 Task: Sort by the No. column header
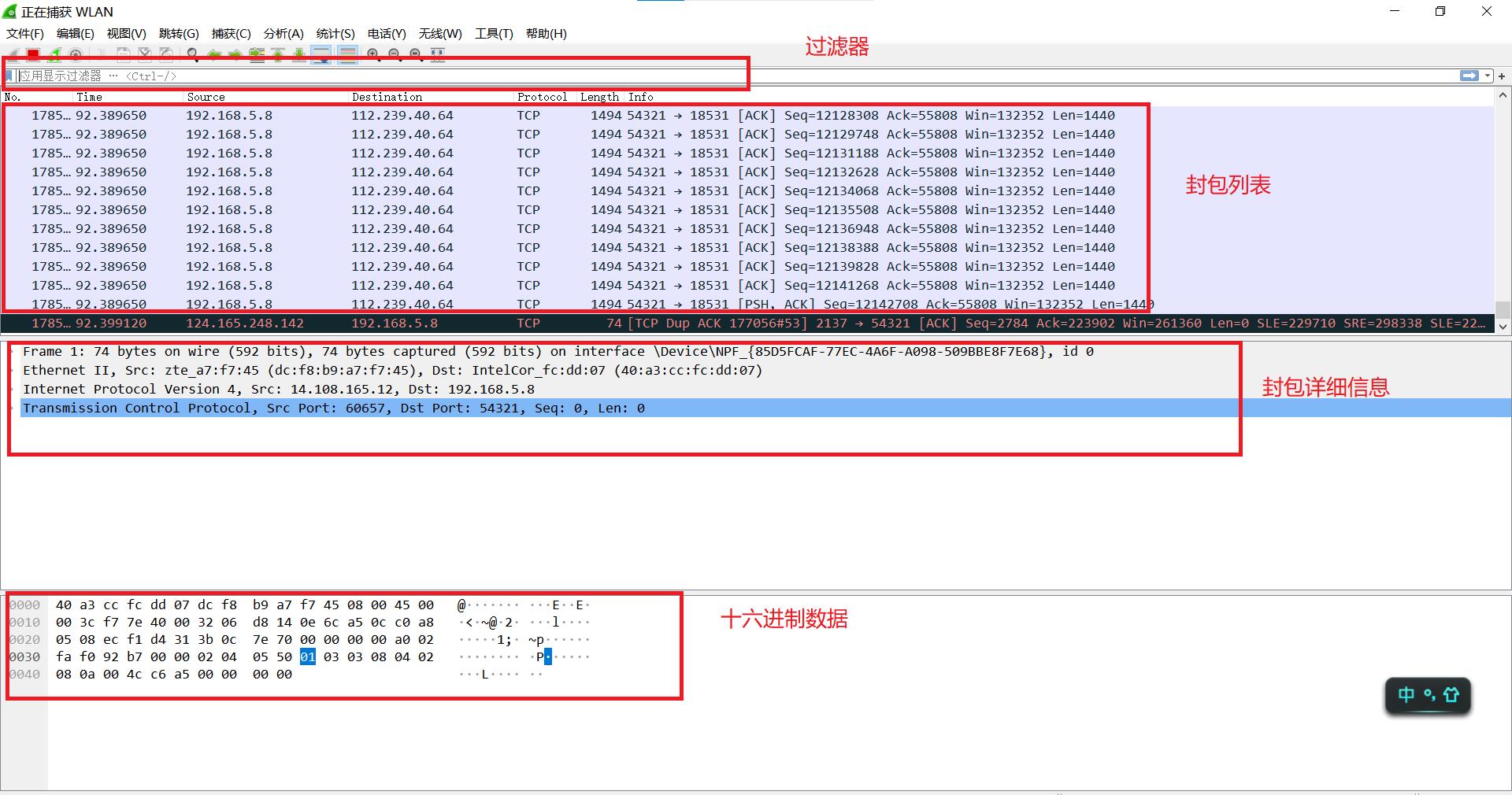click(x=38, y=97)
